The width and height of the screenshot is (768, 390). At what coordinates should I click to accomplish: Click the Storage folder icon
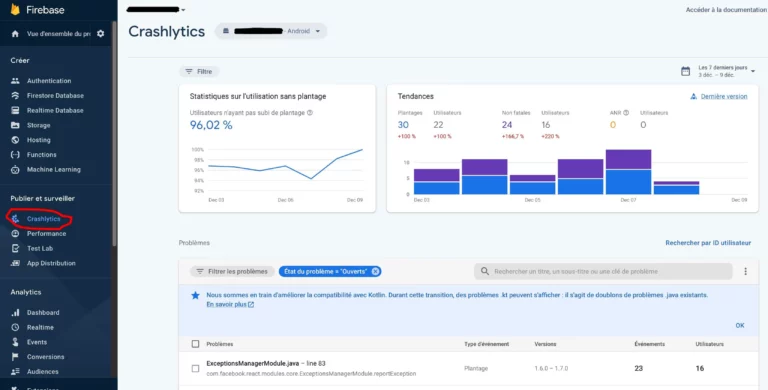pos(15,125)
